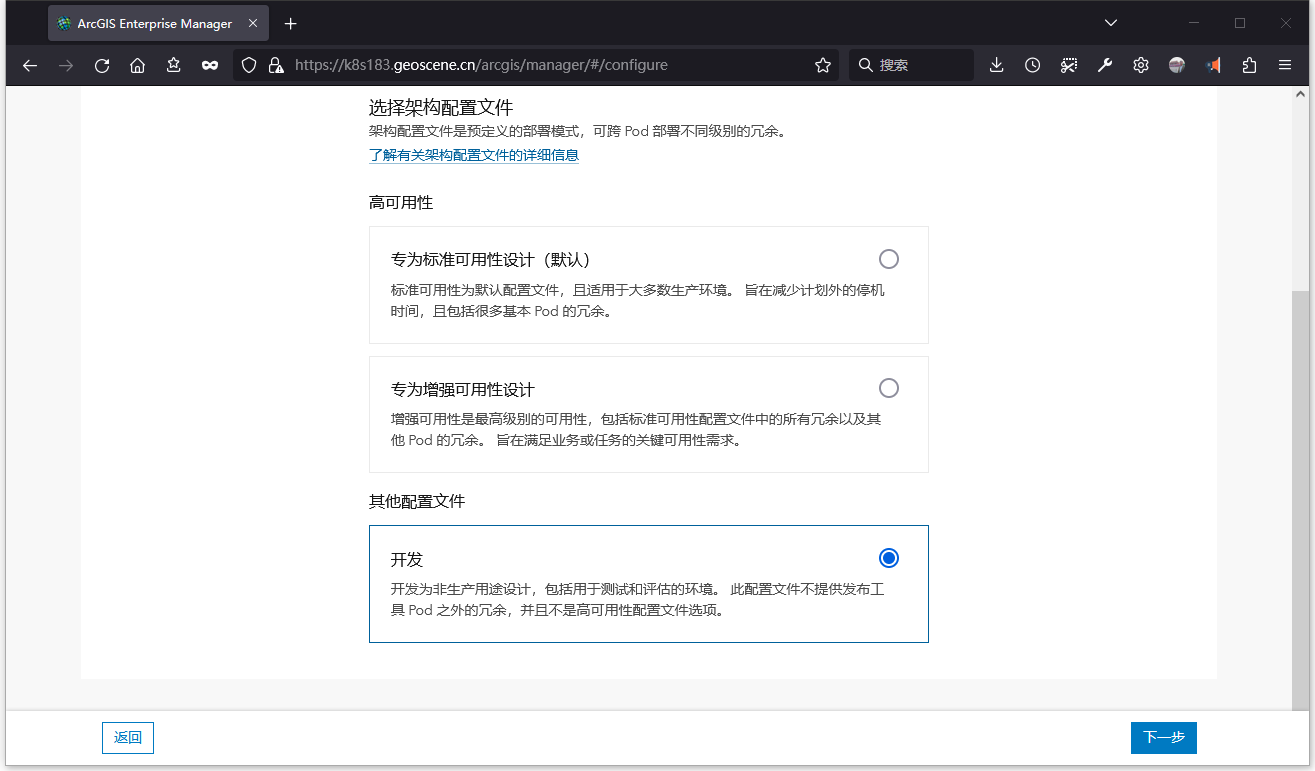
Task: Bookmark this page with the star
Action: click(823, 65)
